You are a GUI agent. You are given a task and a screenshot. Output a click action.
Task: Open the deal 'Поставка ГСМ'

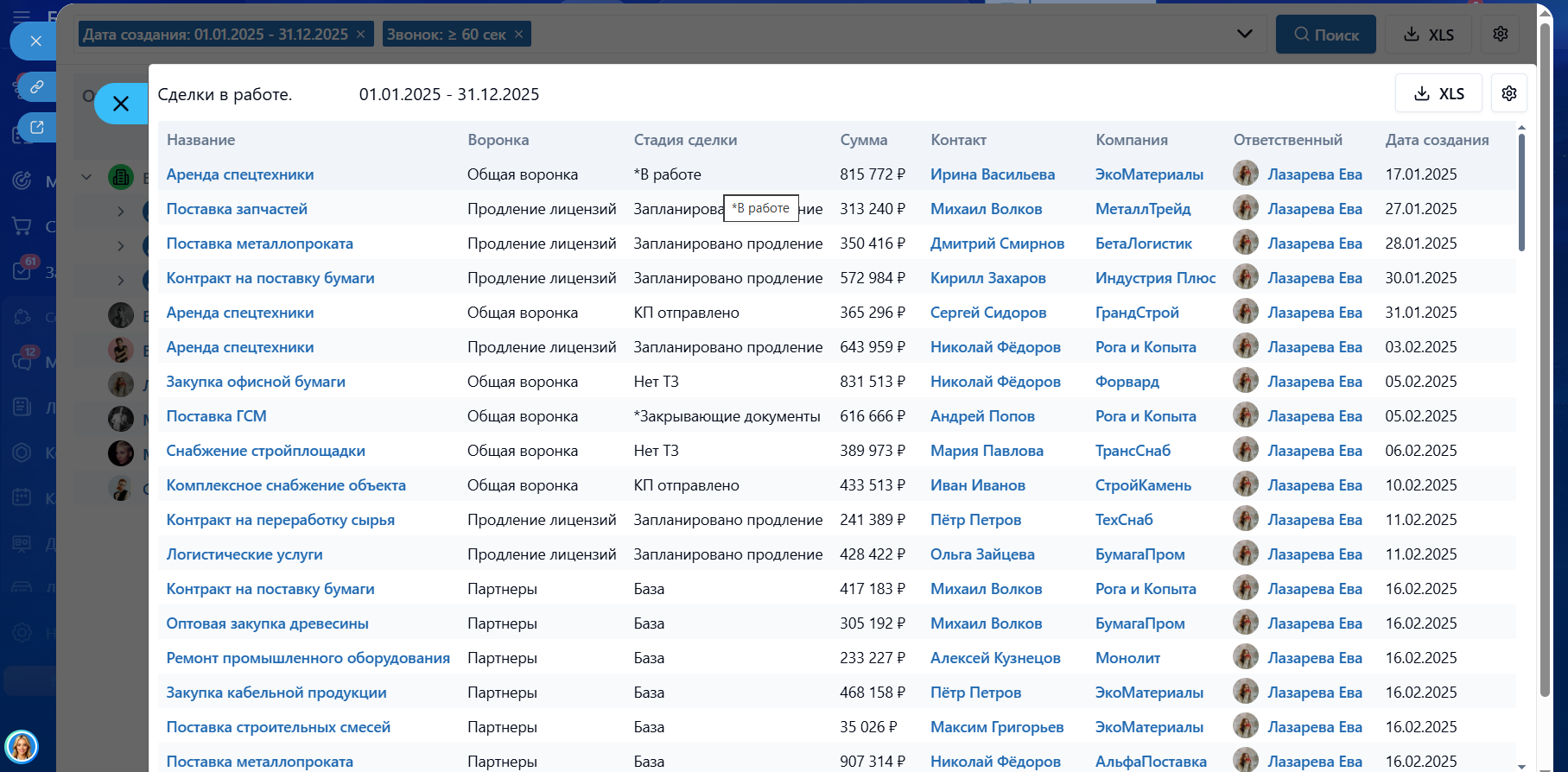[x=216, y=416]
